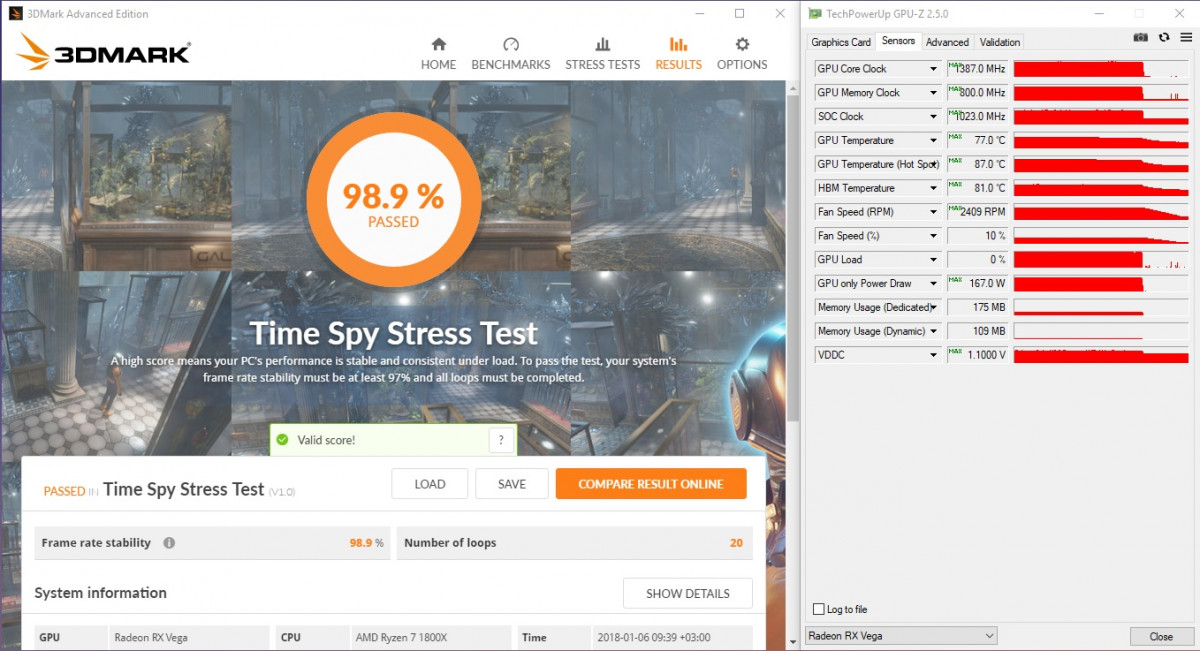Open GPU-Z hamburger menu
Screen dimensions: 1200x651
pyautogui.click(x=1185, y=37)
